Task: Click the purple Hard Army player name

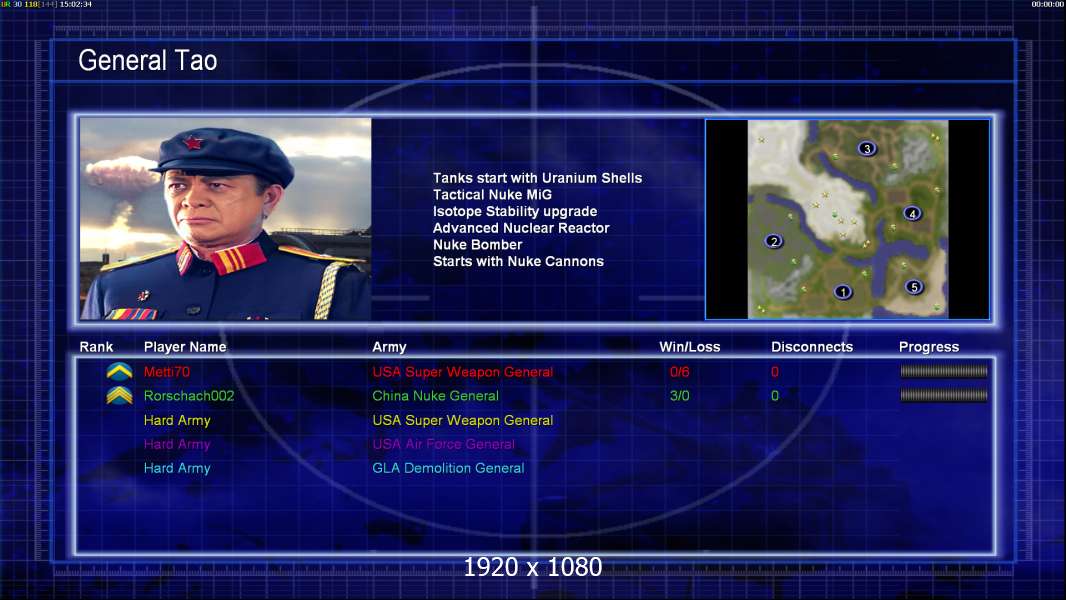Action: point(177,444)
